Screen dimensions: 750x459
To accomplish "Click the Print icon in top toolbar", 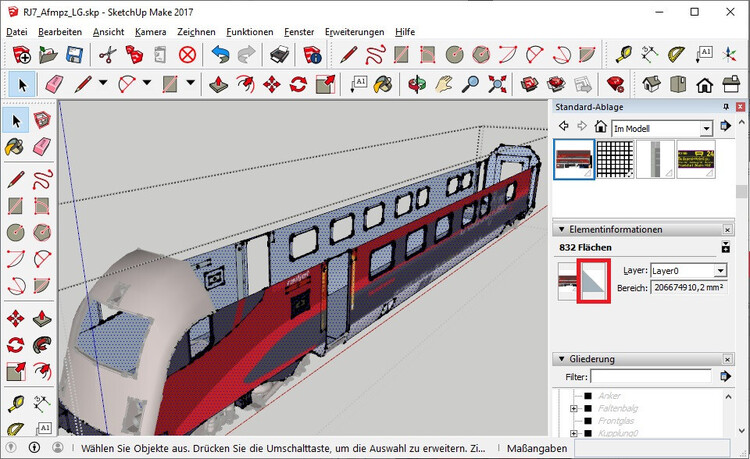I will (280, 54).
